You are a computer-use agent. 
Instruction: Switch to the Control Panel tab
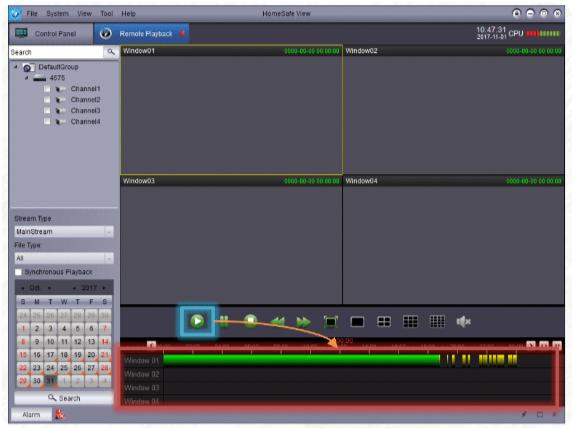[x=51, y=33]
